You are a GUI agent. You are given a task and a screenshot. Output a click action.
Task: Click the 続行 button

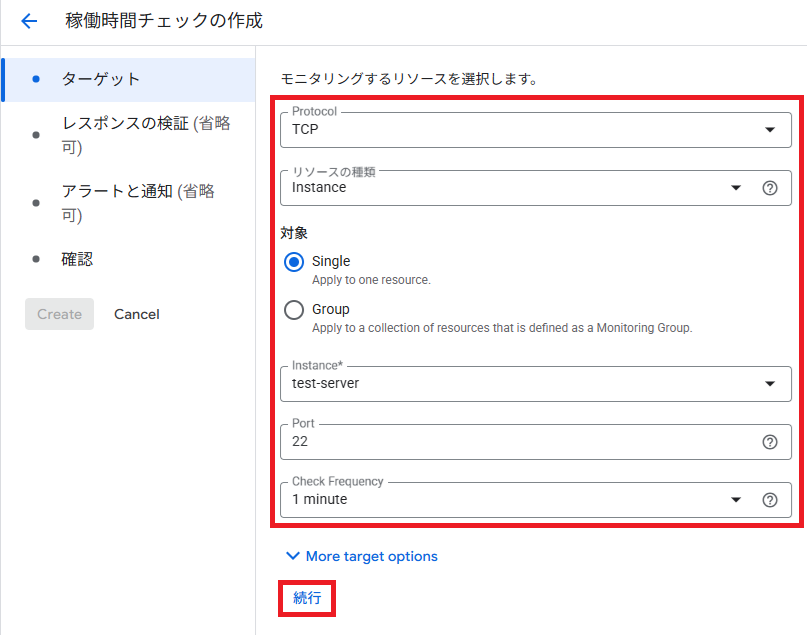307,598
